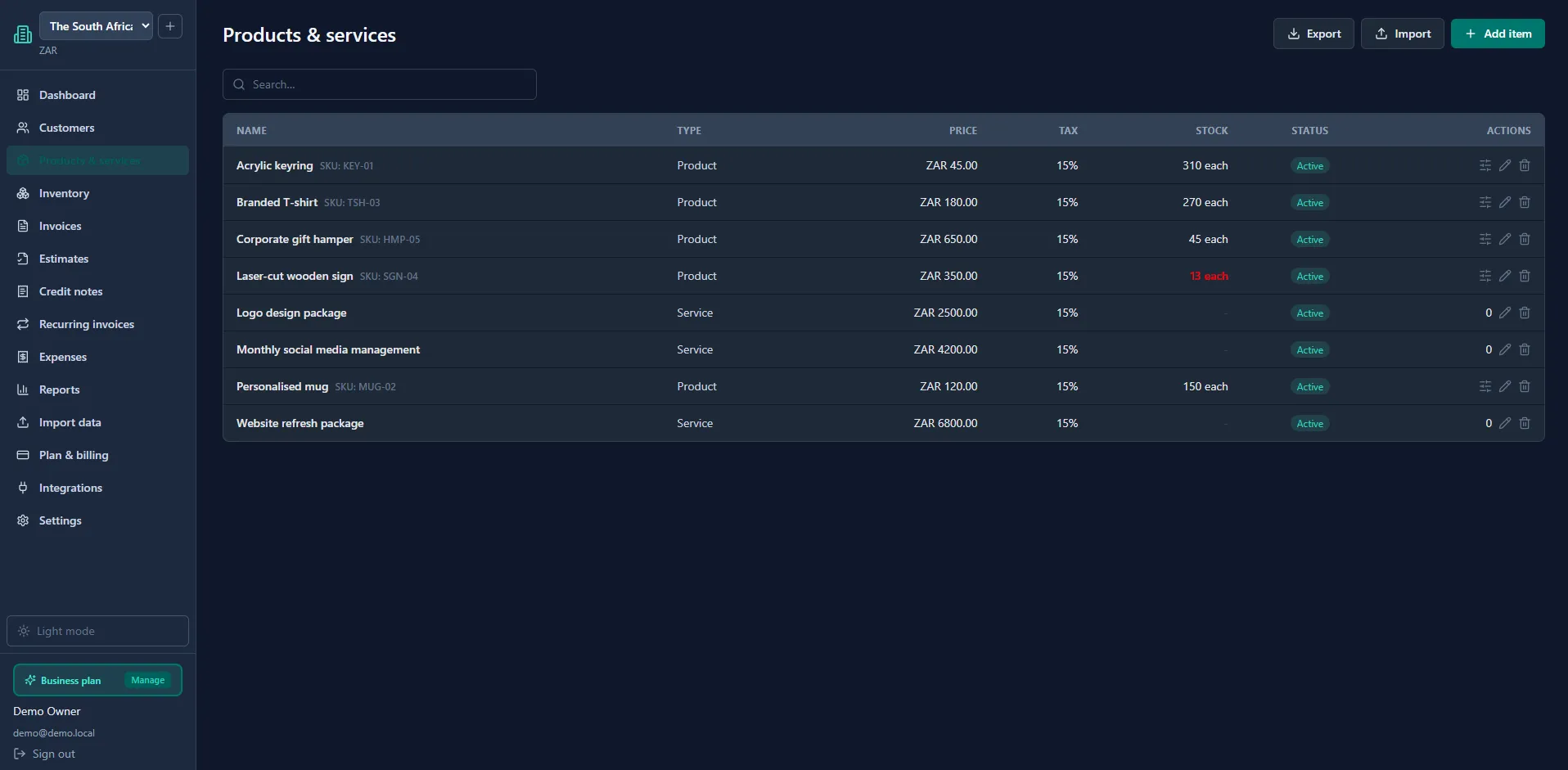Image resolution: width=1568 pixels, height=770 pixels.
Task: Delete the Acrylic keyring item
Action: coord(1525,165)
